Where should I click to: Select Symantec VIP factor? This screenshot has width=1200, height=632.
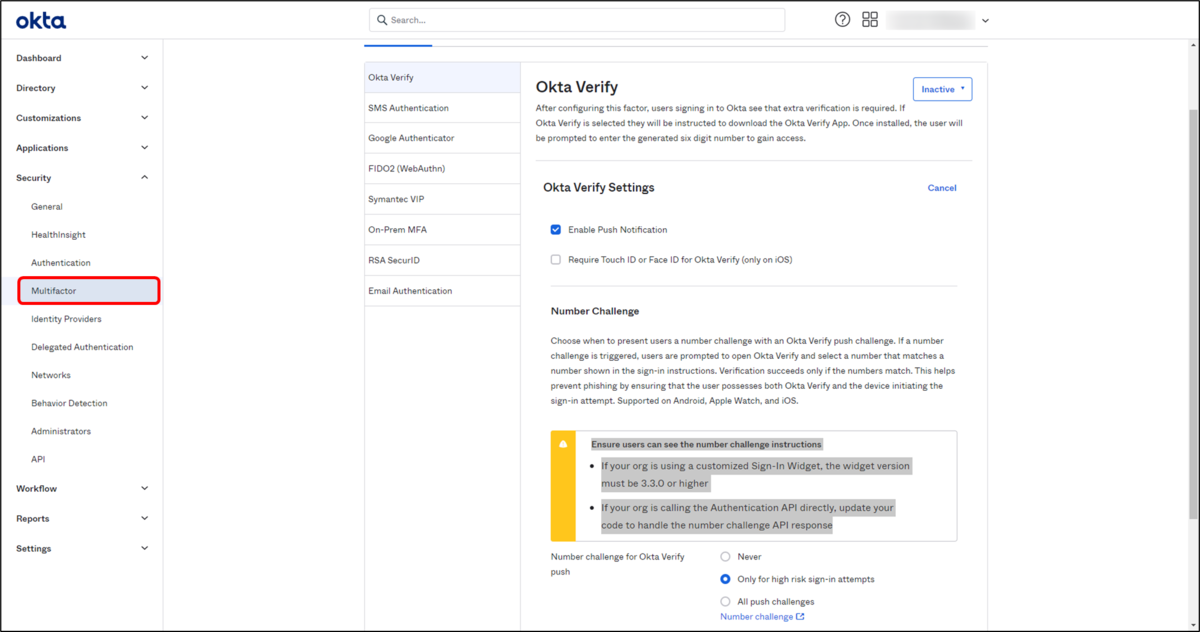pyautogui.click(x=442, y=199)
